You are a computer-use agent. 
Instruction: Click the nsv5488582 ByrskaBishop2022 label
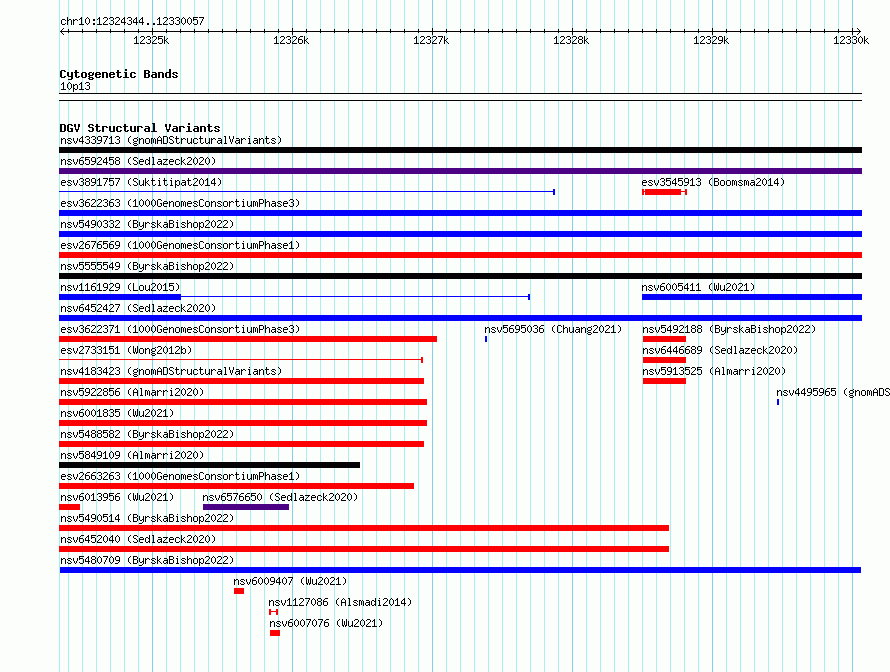[x=147, y=434]
